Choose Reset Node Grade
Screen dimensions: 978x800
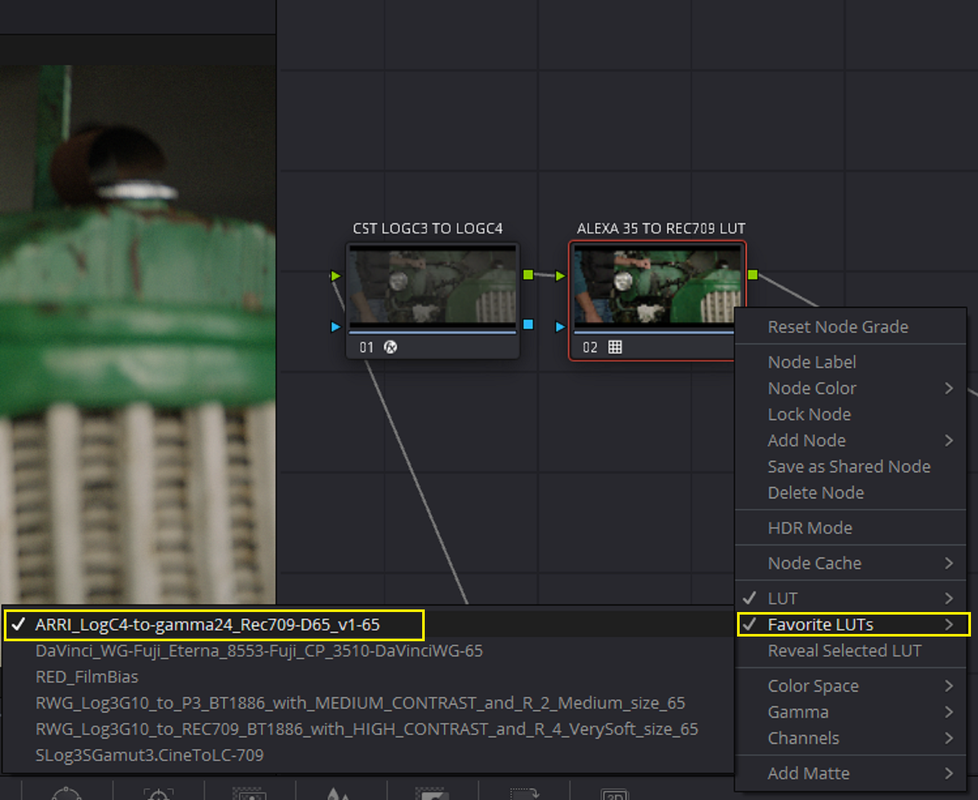[x=851, y=327]
